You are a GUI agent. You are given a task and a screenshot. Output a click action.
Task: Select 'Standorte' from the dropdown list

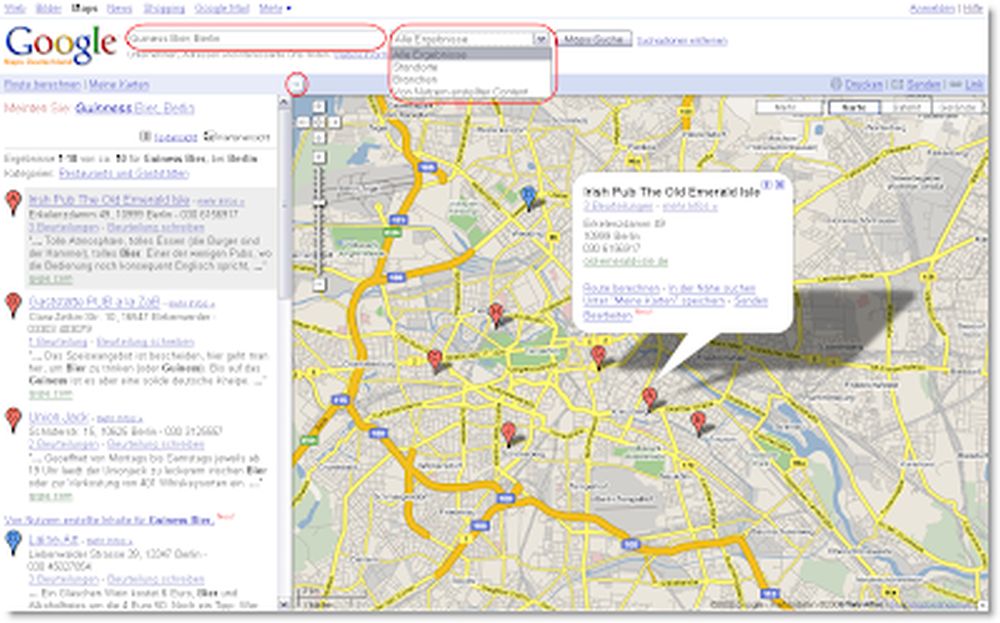coord(410,66)
